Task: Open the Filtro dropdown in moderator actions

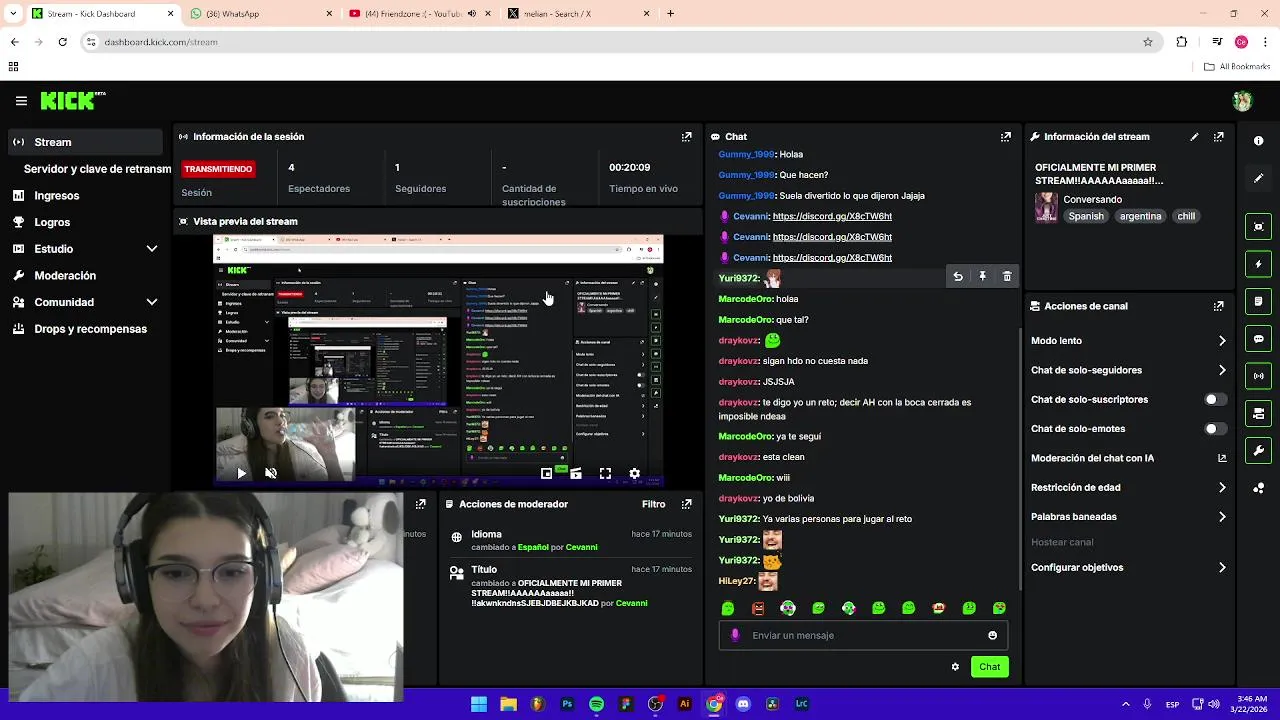Action: [653, 504]
